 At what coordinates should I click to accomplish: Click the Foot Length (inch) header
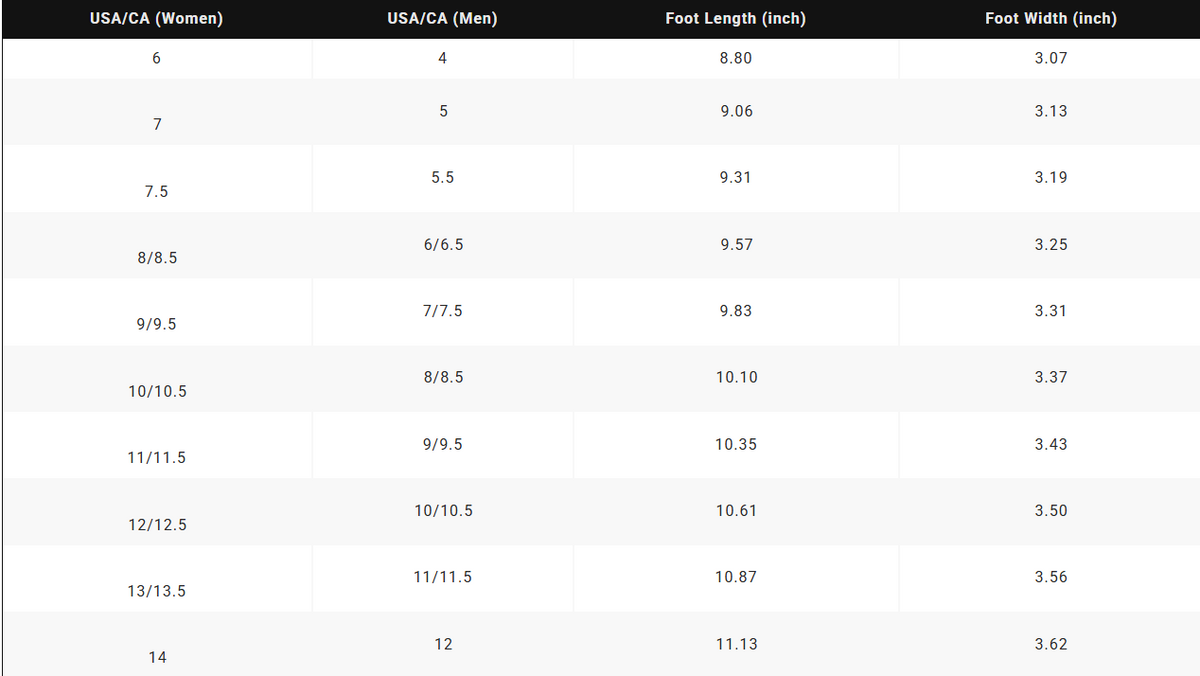point(736,19)
